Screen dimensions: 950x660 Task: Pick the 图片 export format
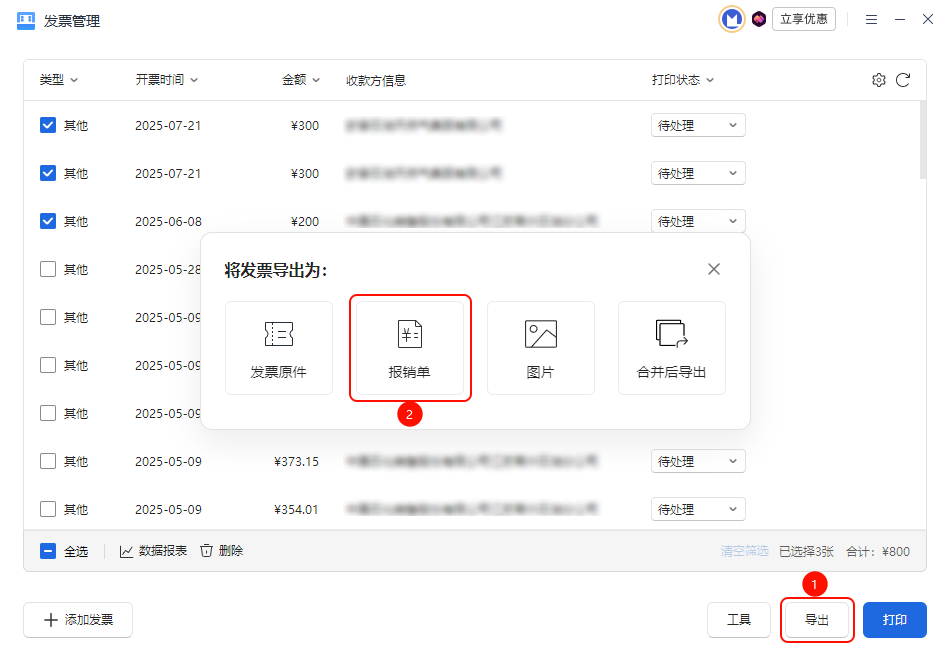click(x=540, y=347)
